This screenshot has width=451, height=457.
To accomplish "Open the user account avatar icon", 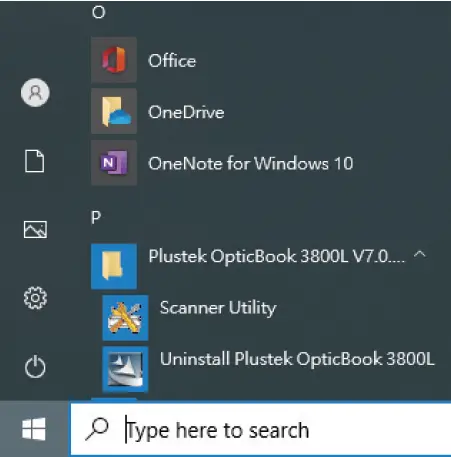I will click(35, 93).
